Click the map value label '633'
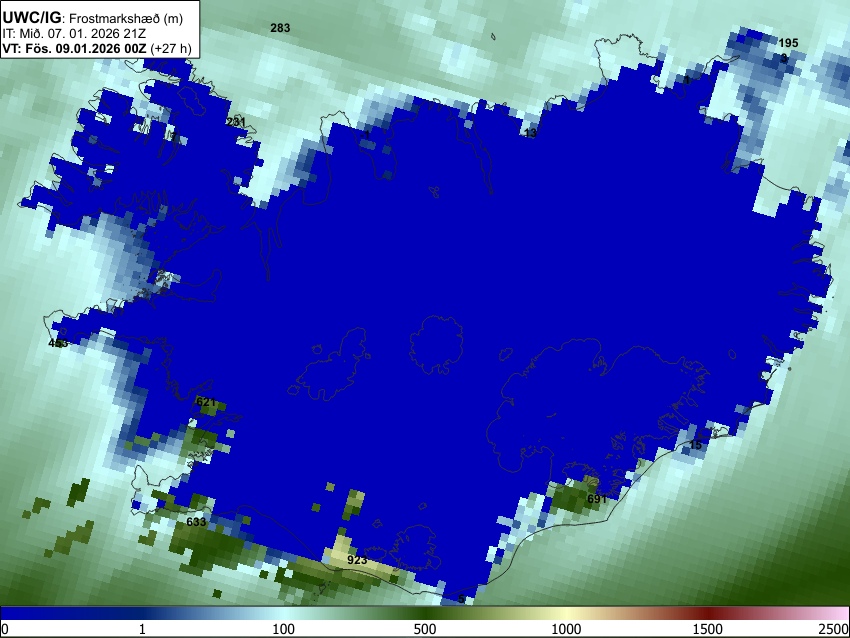Screen dimensions: 850x638 196,522
